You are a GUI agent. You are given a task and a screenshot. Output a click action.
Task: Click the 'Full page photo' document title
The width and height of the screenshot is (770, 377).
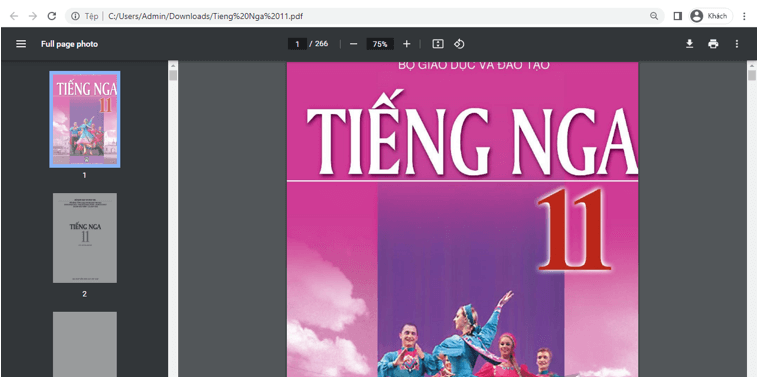[x=69, y=44]
